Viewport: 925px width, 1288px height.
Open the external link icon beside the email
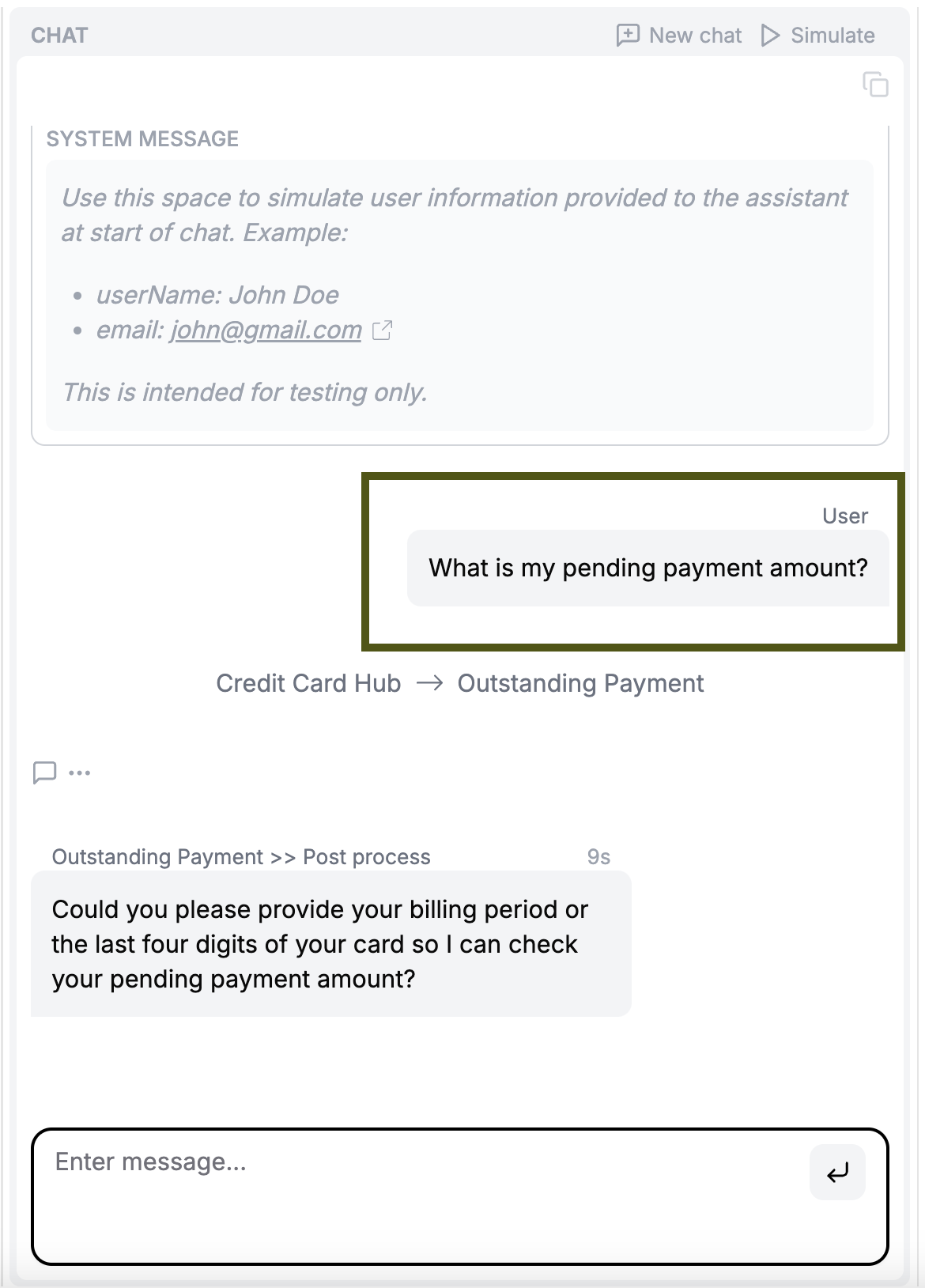coord(383,330)
